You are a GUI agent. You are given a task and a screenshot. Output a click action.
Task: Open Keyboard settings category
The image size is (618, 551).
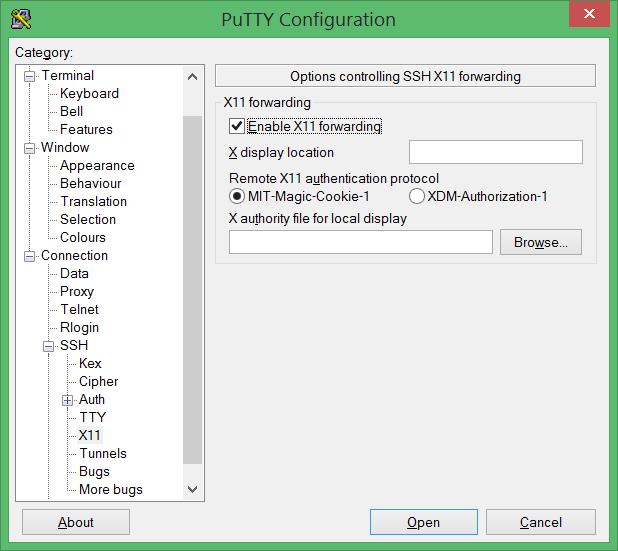coord(89,93)
